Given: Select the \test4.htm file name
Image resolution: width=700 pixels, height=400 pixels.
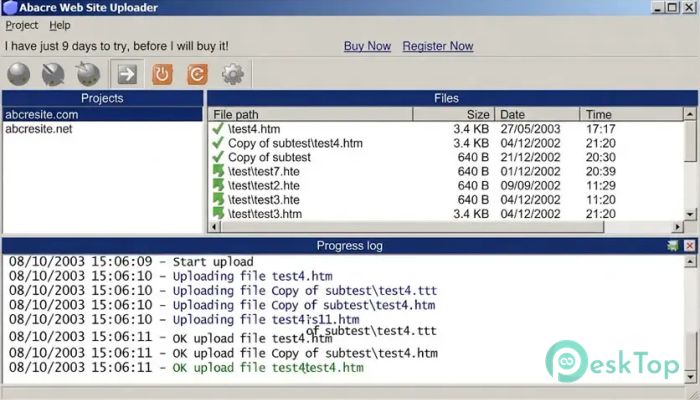Looking at the screenshot, I should coord(254,129).
